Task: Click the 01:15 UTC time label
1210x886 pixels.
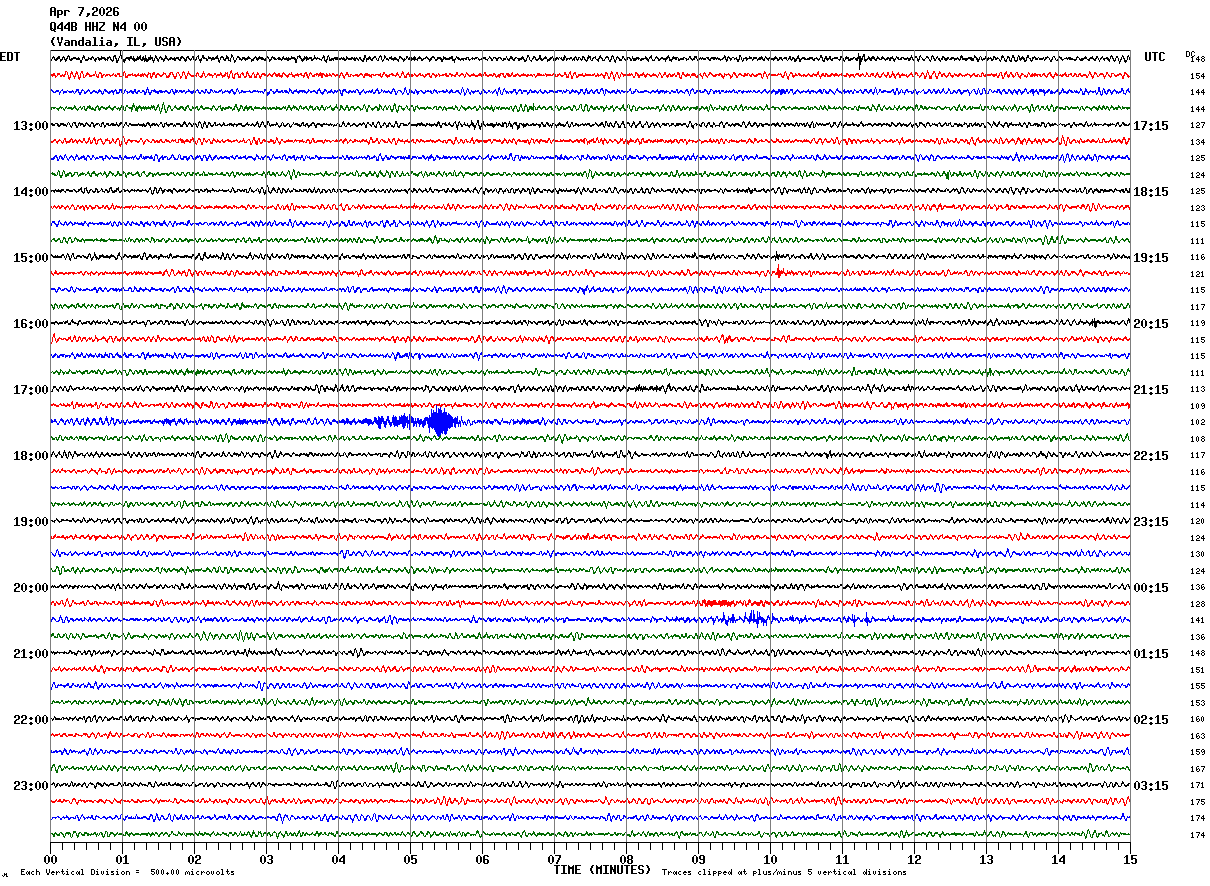Action: click(1151, 654)
